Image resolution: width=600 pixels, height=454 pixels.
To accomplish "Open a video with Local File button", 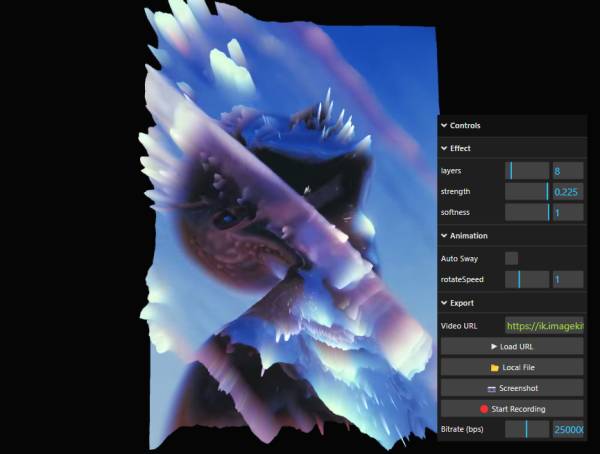I will [511, 367].
